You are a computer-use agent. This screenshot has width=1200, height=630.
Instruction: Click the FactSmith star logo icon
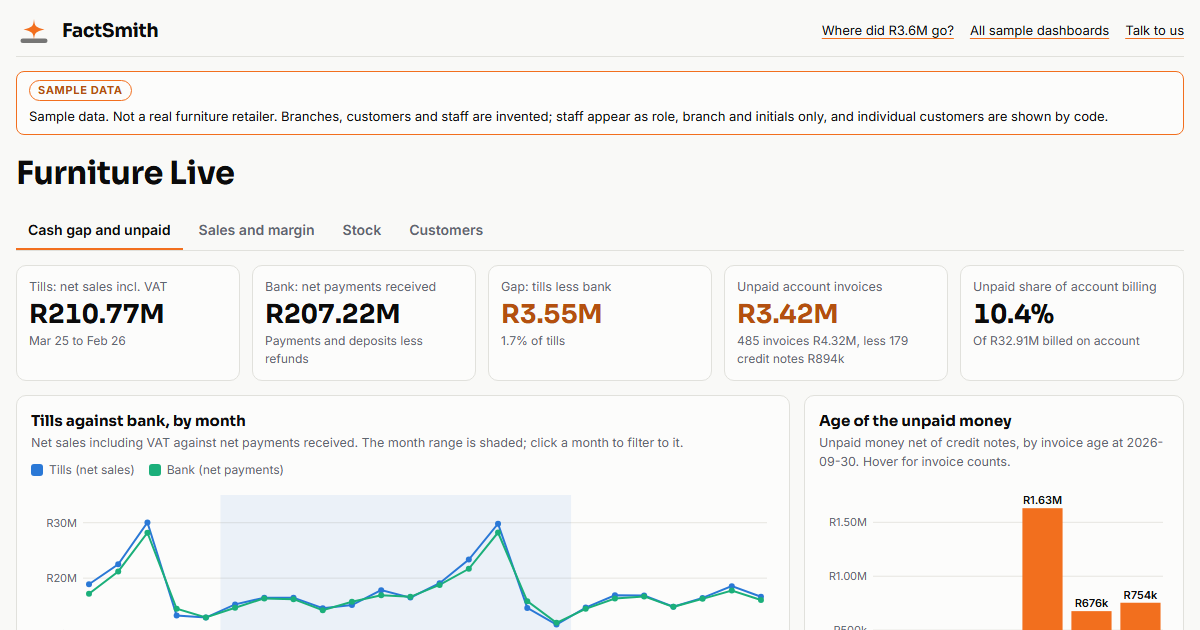coord(34,31)
